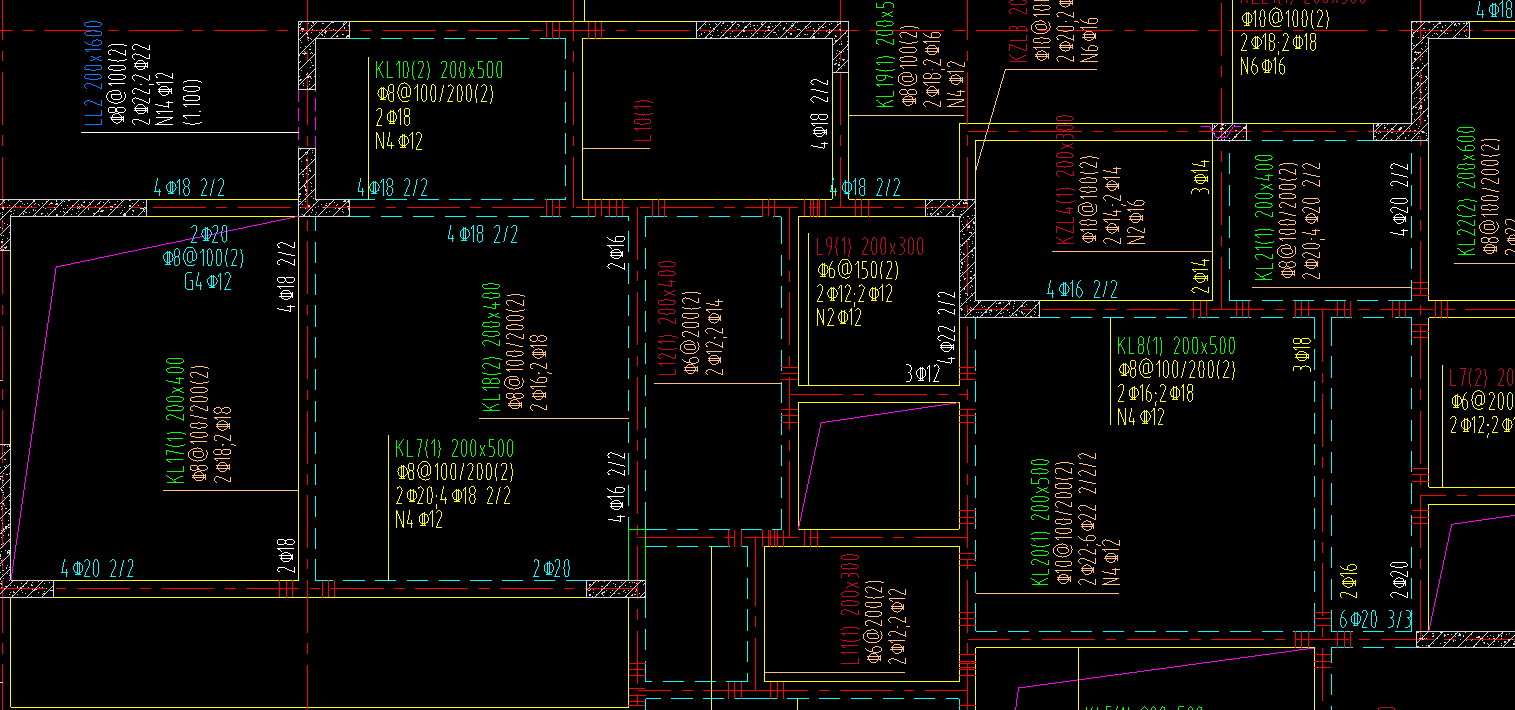Select the vertical KL21(1) 200x400 label
Image resolution: width=1515 pixels, height=710 pixels.
pyautogui.click(x=1265, y=217)
